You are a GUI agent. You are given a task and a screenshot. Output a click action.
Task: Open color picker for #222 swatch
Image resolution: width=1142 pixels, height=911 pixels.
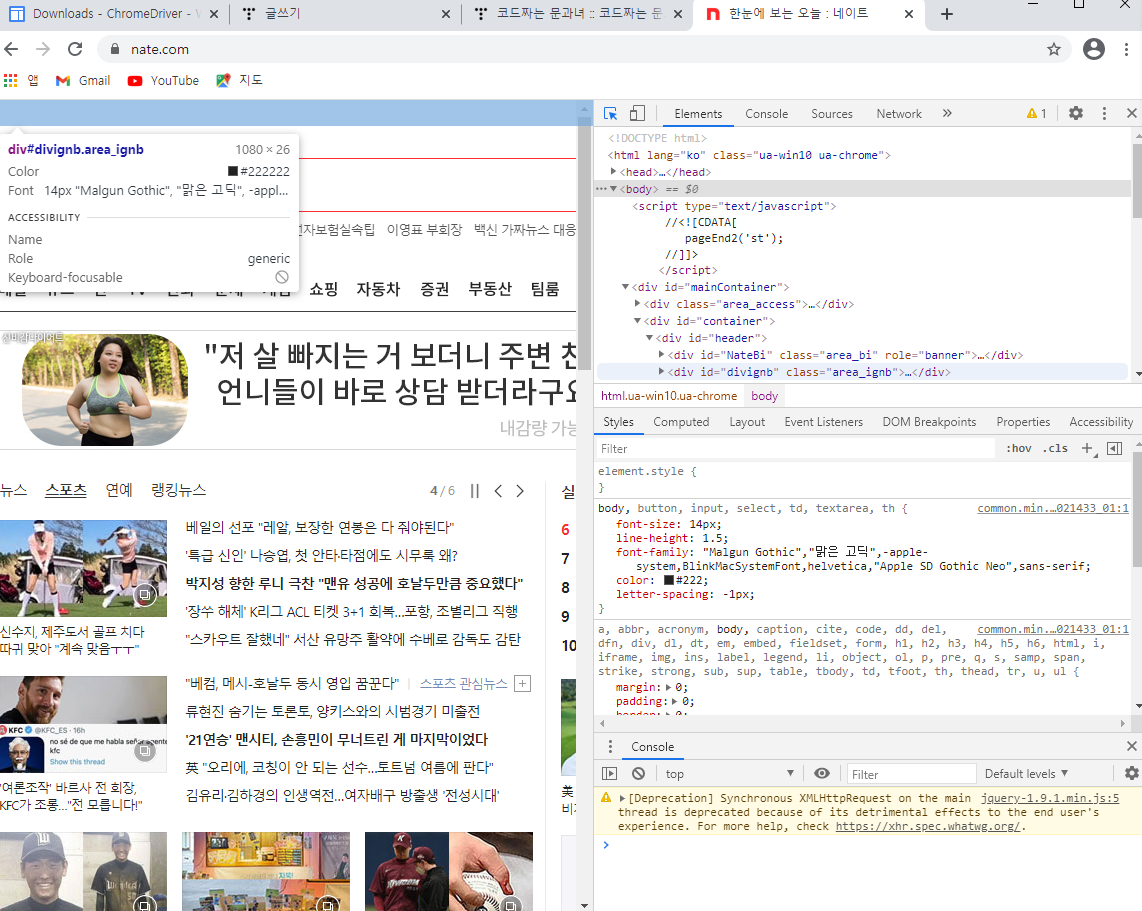[669, 581]
